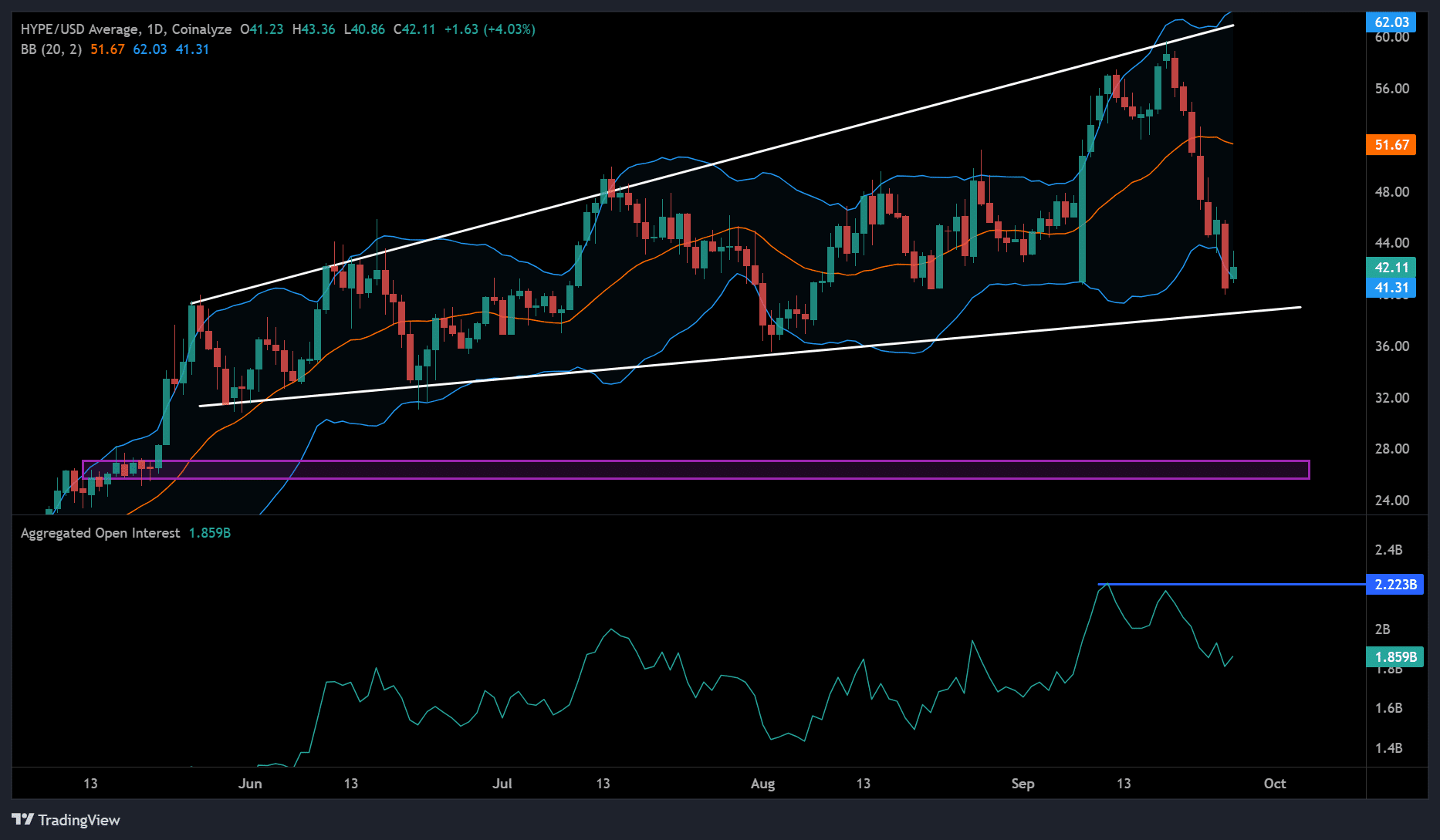Select the Aggregated Open Interest legend label
The width and height of the screenshot is (1440, 840).
coord(100,533)
